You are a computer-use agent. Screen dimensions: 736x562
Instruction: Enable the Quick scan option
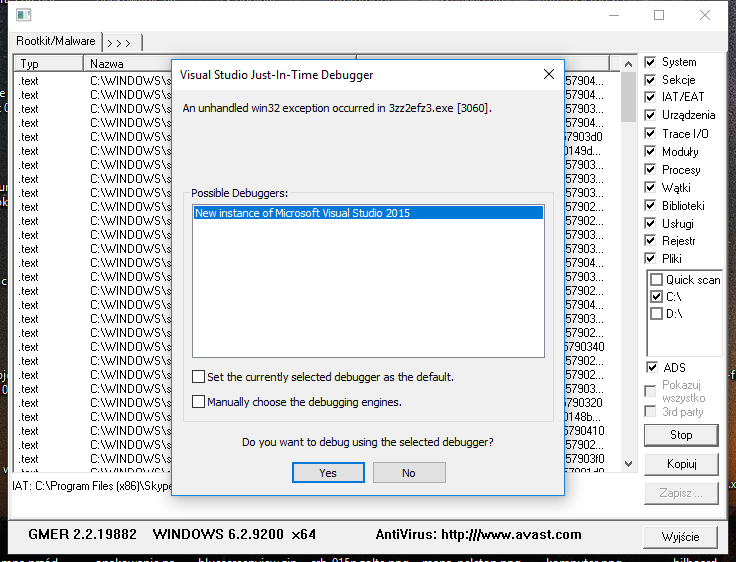tap(656, 280)
